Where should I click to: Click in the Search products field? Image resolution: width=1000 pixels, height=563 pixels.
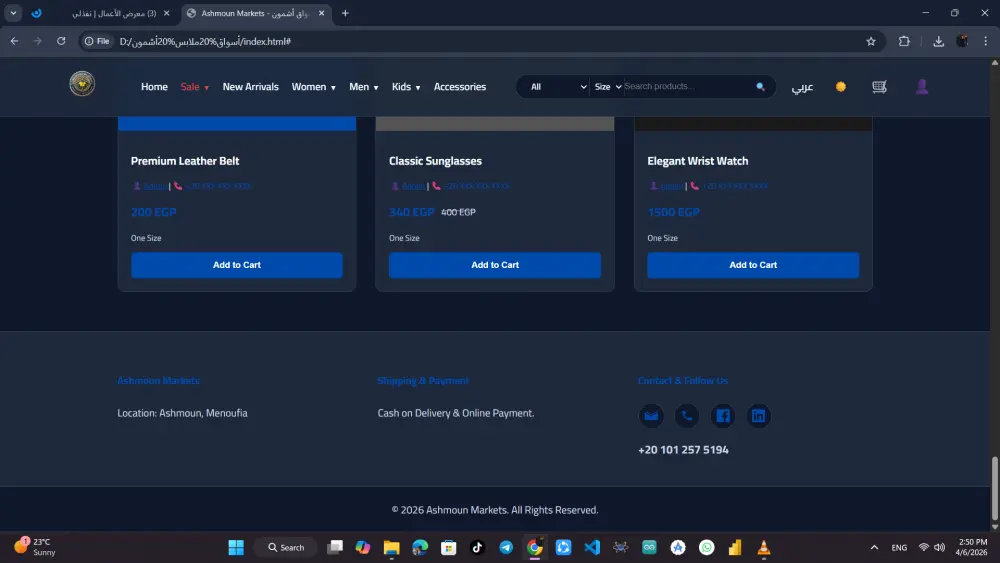pyautogui.click(x=688, y=86)
